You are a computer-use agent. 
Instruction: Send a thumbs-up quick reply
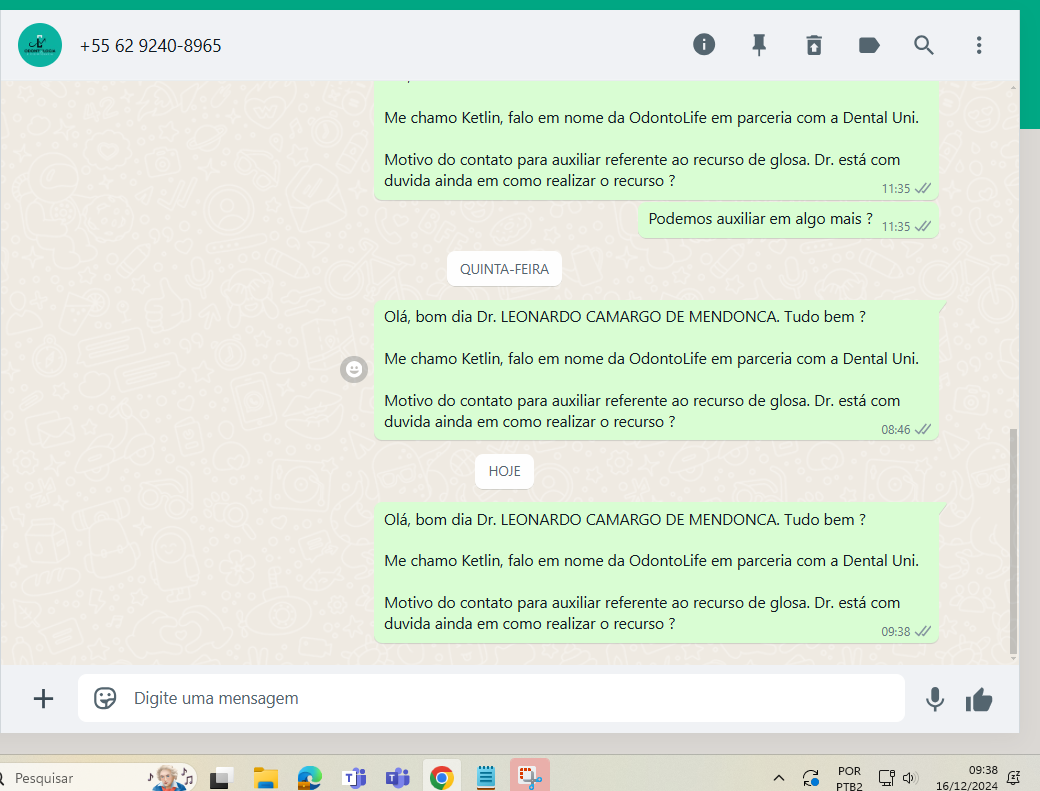979,700
